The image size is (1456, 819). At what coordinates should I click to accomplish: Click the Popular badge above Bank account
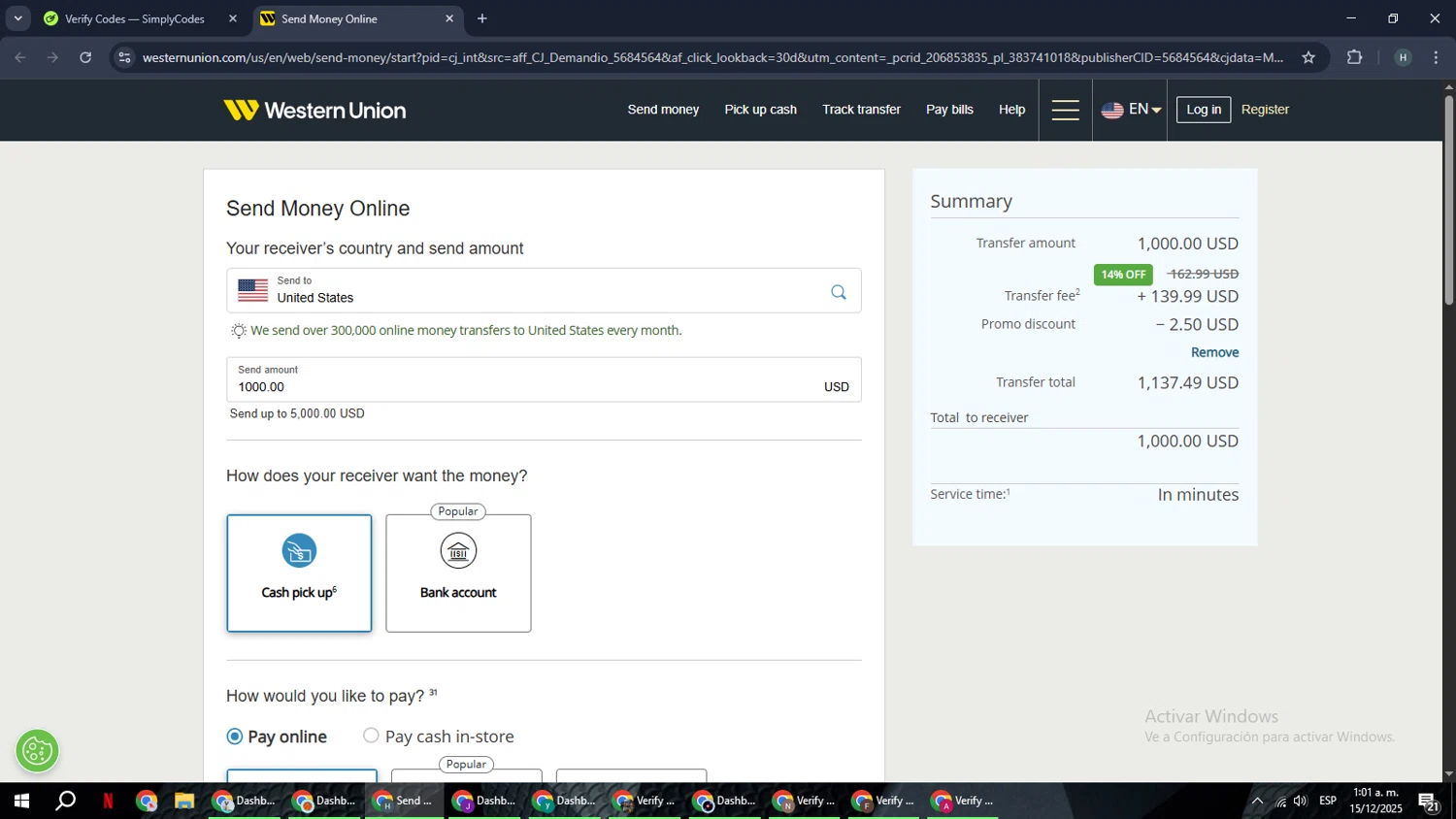pos(458,511)
